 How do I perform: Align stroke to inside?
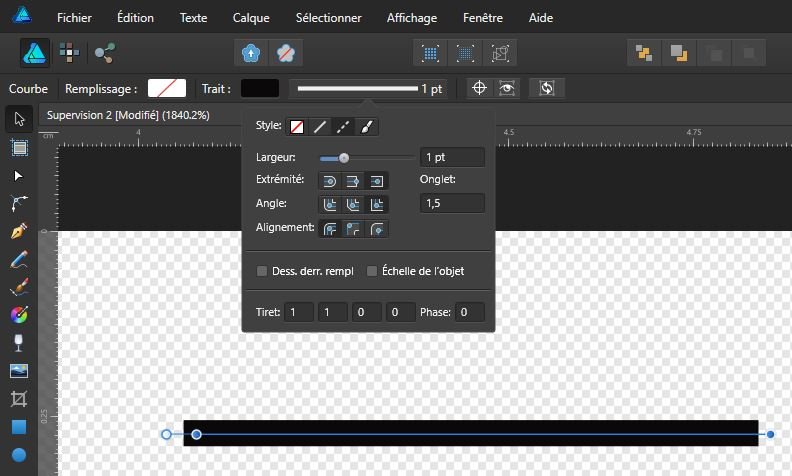point(353,229)
